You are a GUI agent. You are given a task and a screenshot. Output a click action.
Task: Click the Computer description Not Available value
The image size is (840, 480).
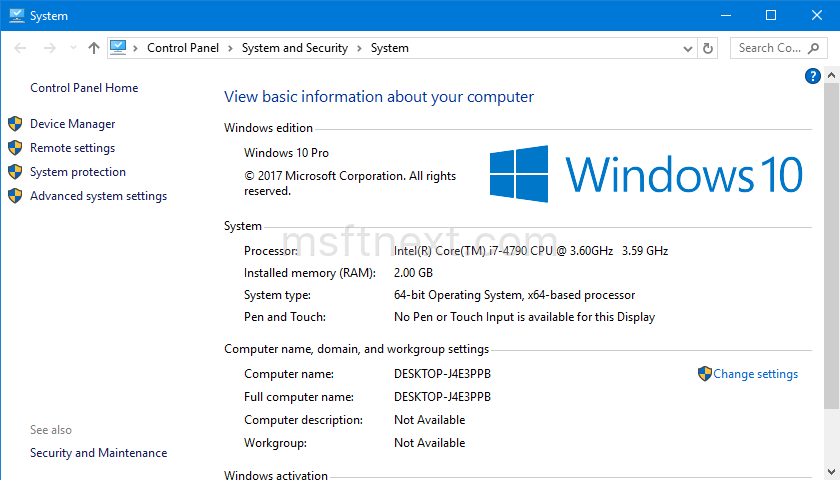pos(430,420)
